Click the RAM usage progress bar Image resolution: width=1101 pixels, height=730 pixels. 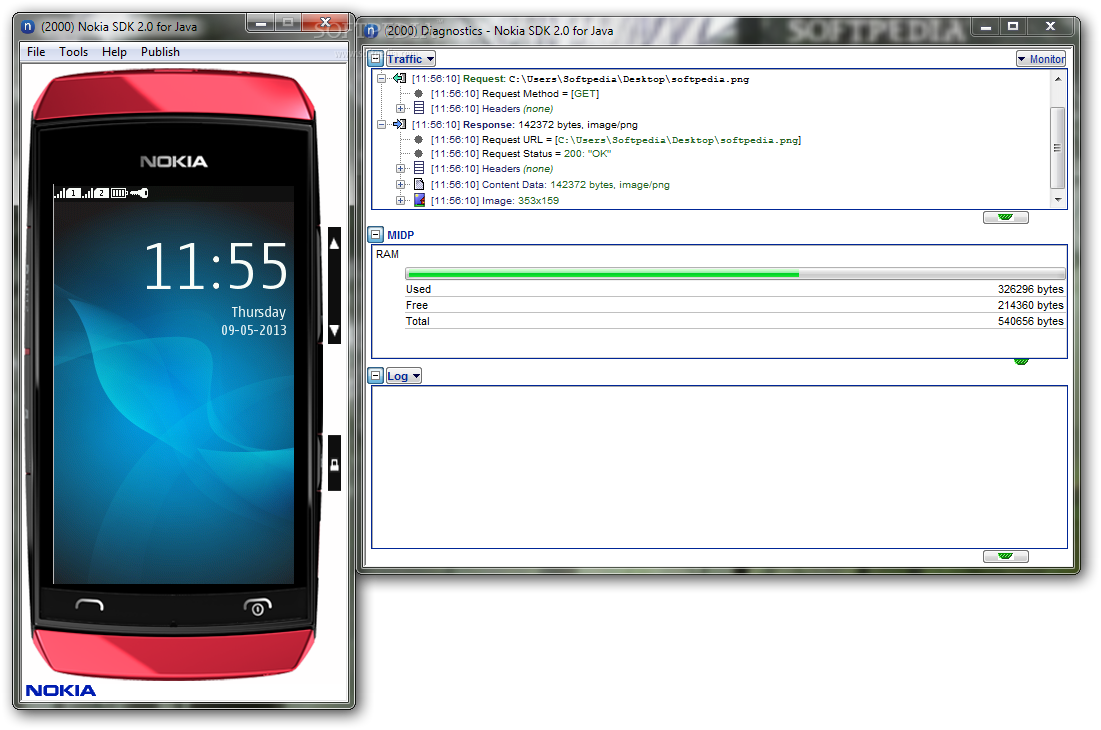point(735,274)
